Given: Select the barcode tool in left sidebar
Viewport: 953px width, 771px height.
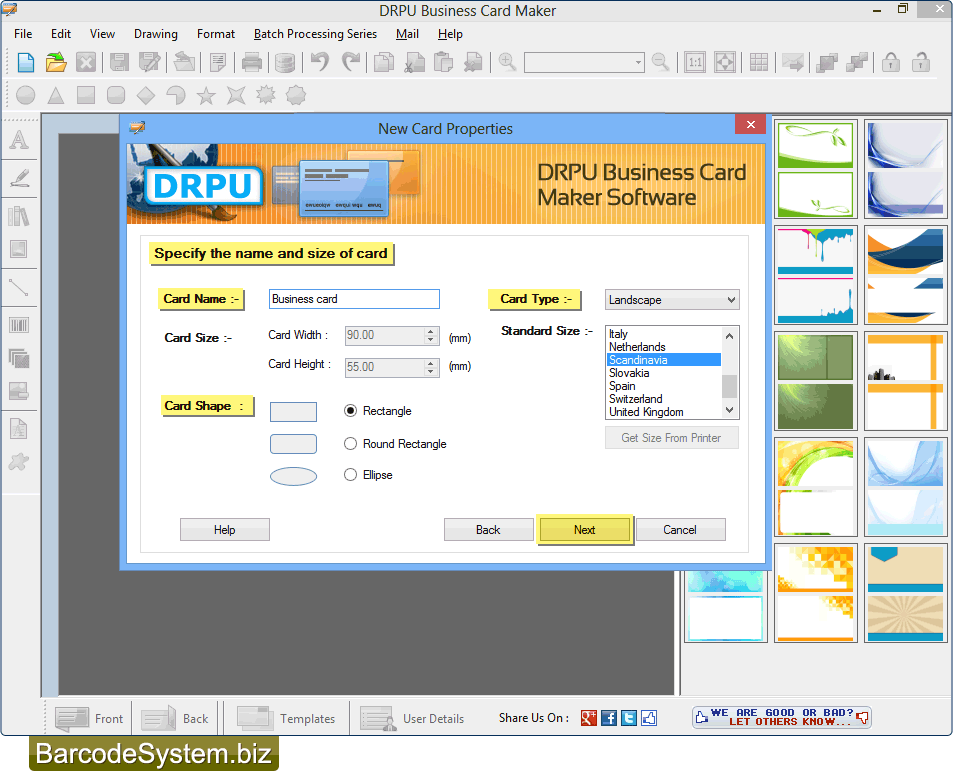Looking at the screenshot, I should point(19,326).
